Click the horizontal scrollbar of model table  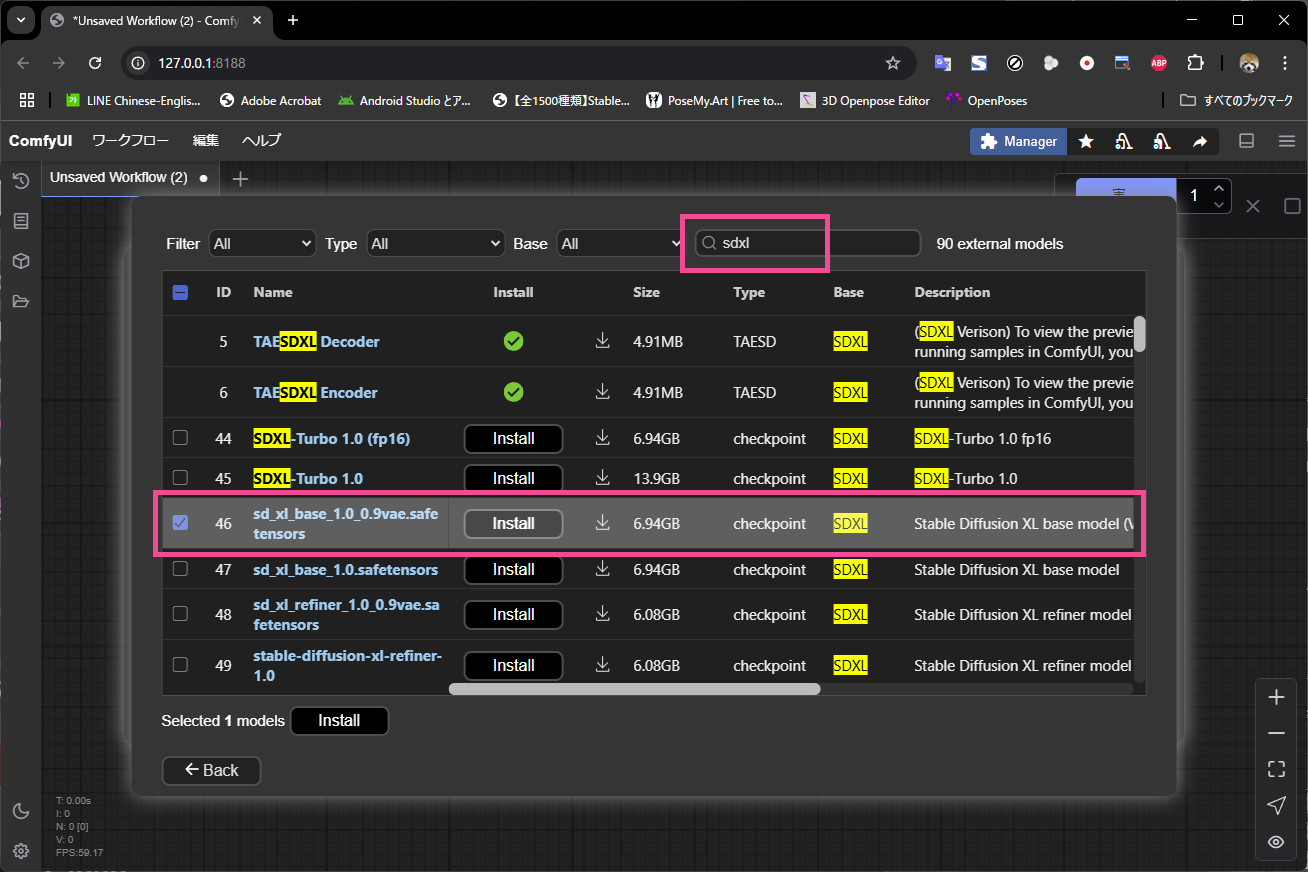634,688
